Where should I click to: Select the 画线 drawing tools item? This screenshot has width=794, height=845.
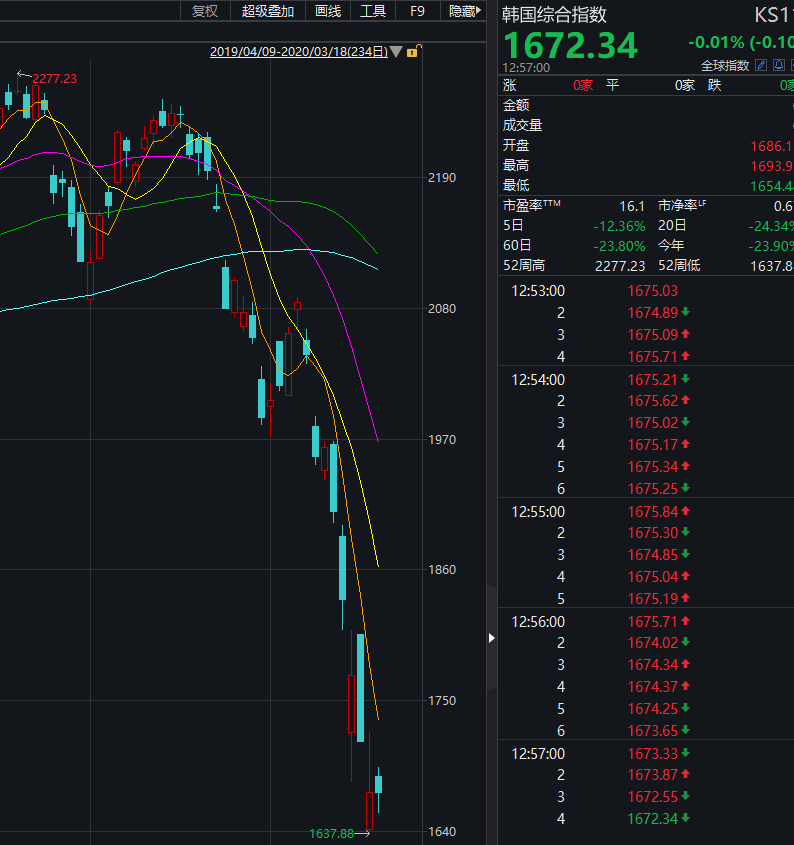pos(328,11)
